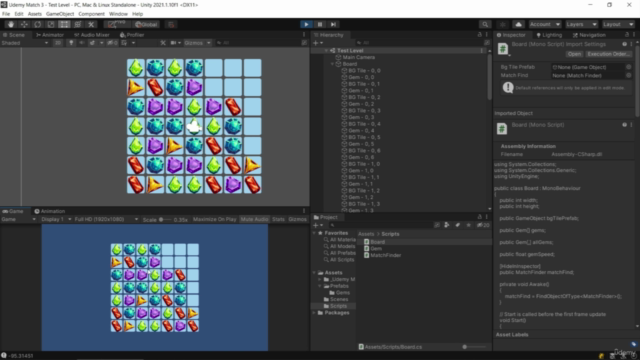This screenshot has width=640, height=360.
Task: Open the Account dropdown
Action: coord(544,24)
